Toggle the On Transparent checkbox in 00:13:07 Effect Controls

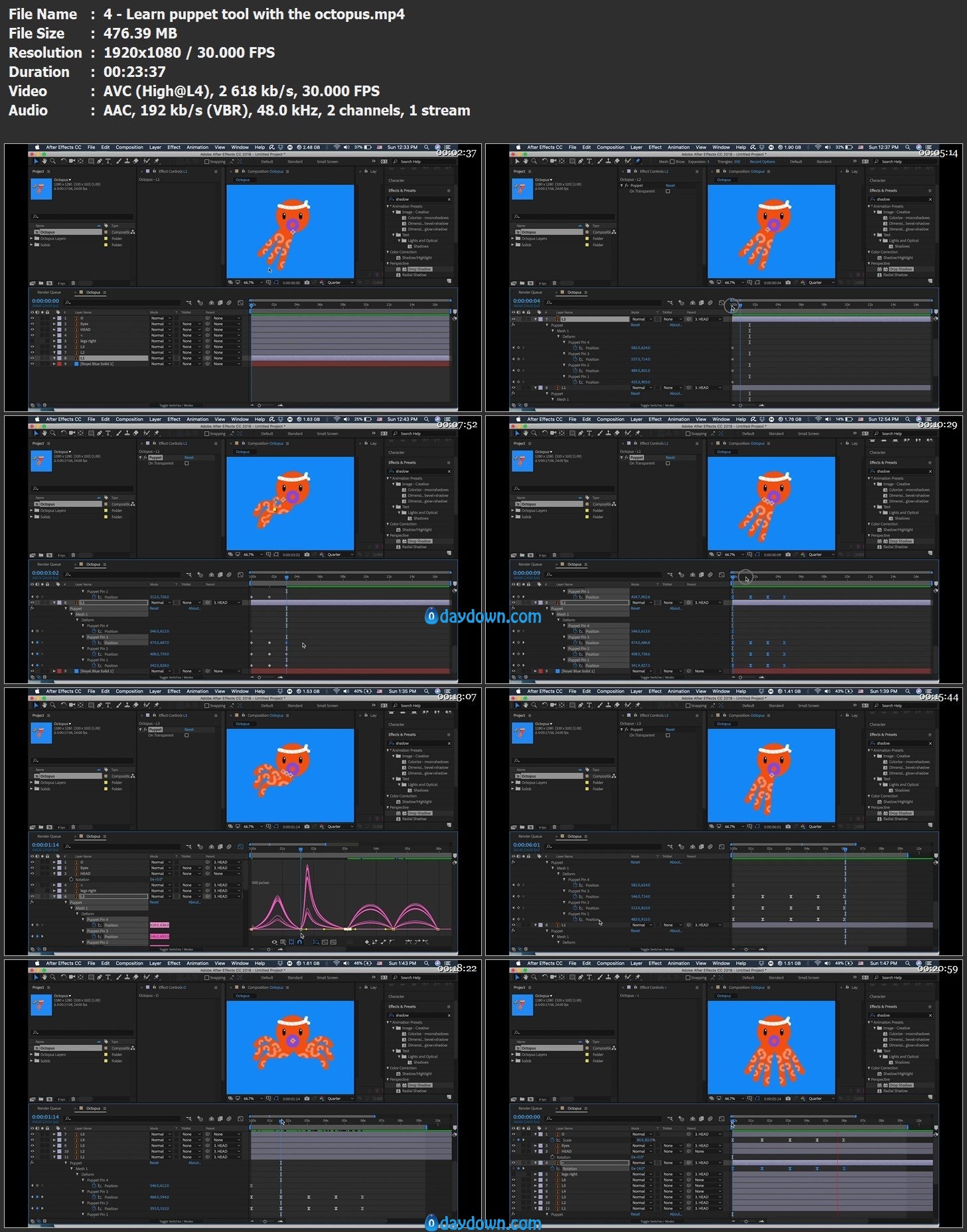click(x=186, y=735)
